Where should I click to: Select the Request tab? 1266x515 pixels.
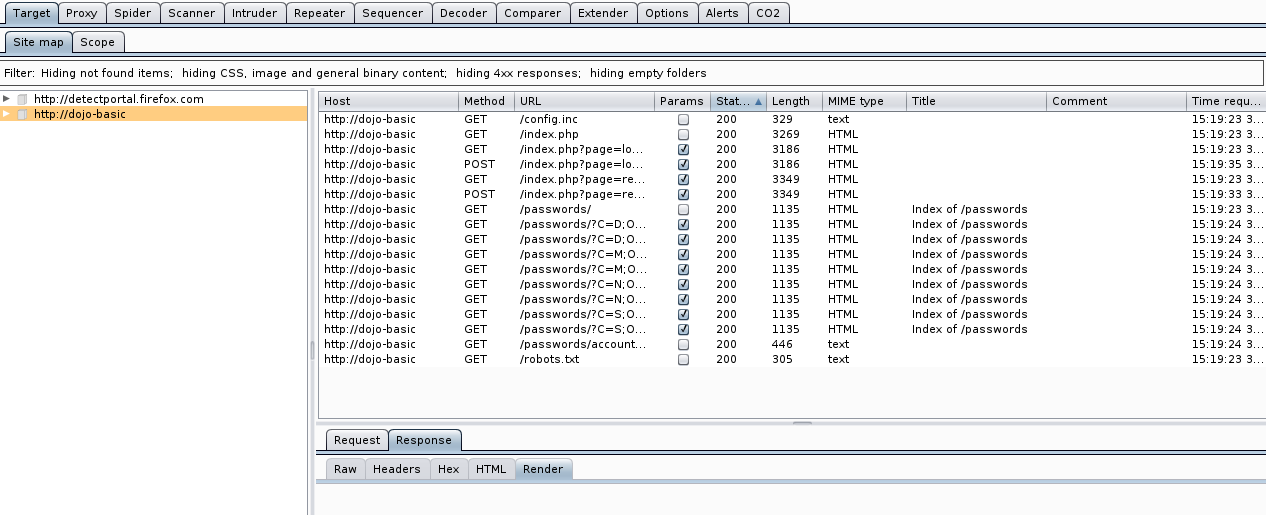[x=357, y=440]
